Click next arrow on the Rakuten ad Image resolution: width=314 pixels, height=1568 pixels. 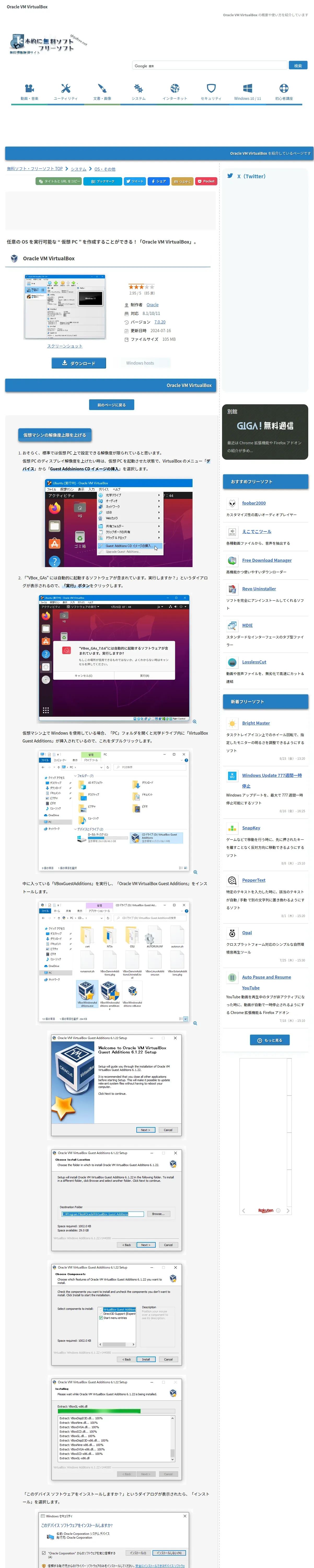point(288,1211)
